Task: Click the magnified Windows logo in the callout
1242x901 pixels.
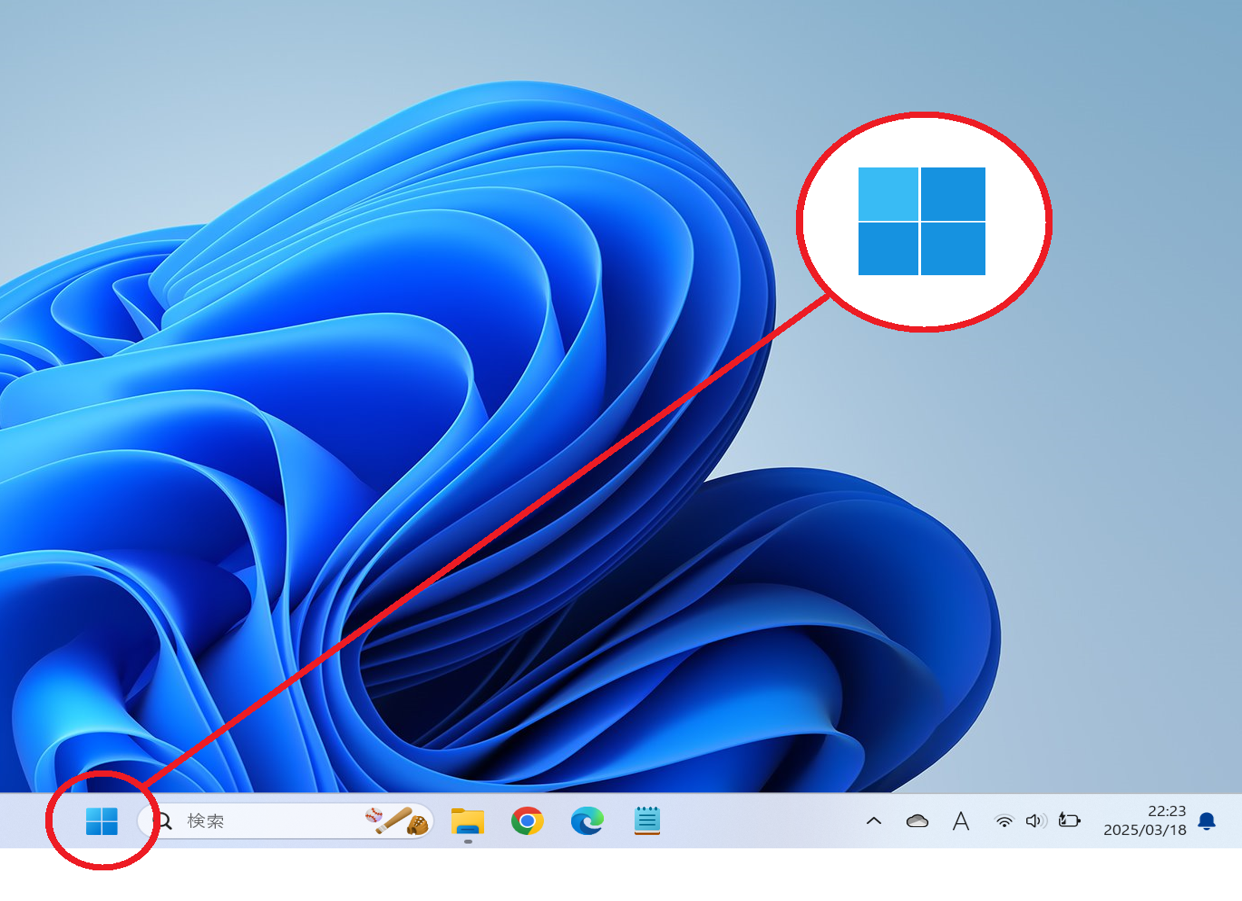Action: tap(922, 223)
